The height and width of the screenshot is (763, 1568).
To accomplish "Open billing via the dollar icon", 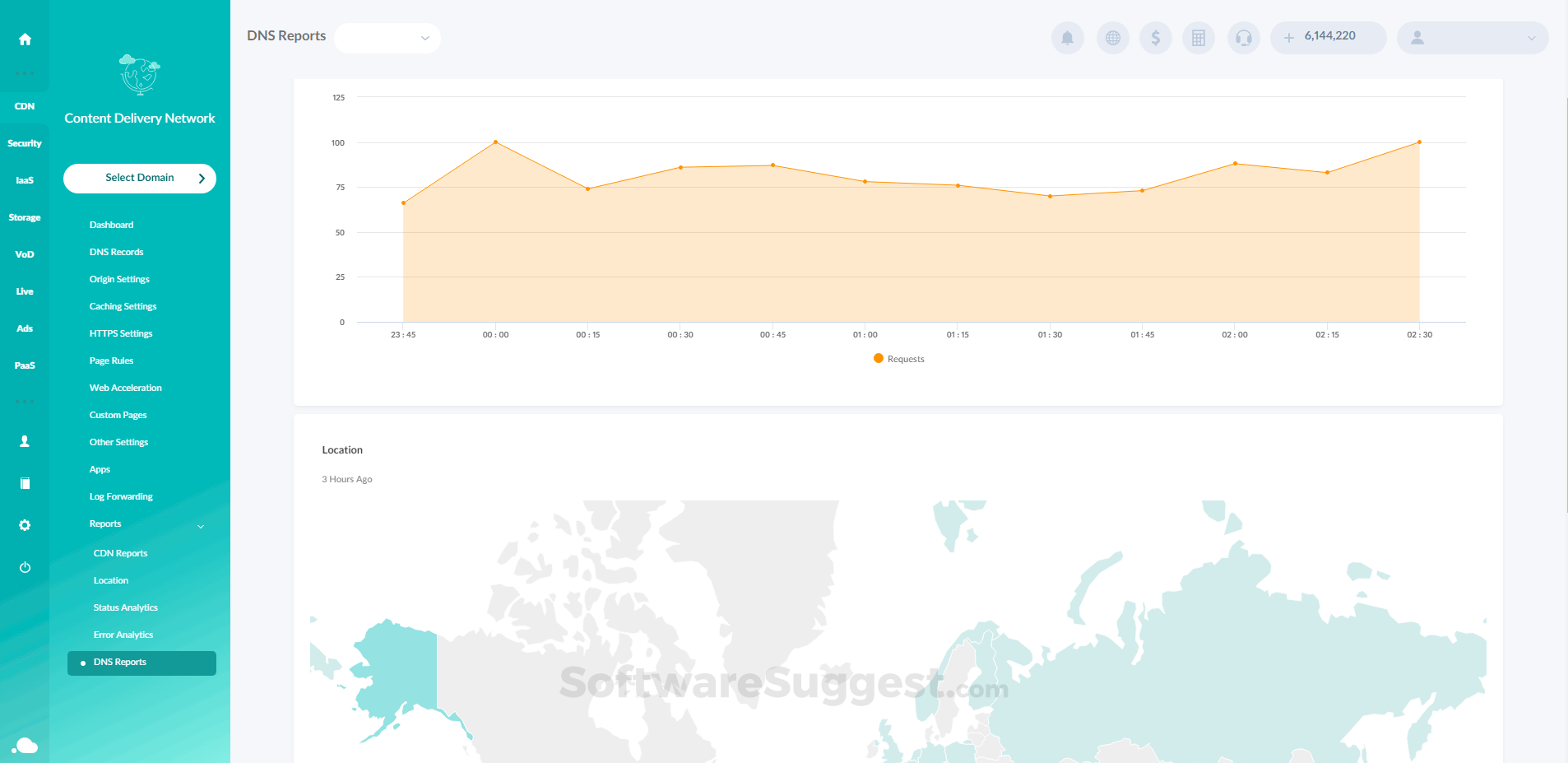I will point(1156,38).
